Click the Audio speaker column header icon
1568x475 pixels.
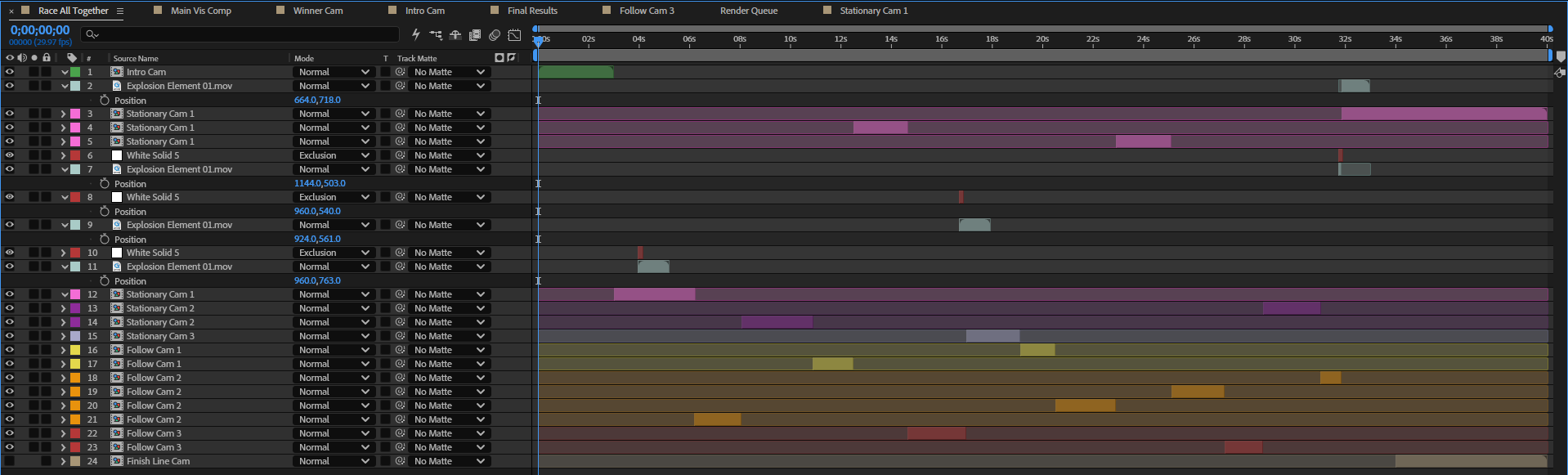coord(22,58)
